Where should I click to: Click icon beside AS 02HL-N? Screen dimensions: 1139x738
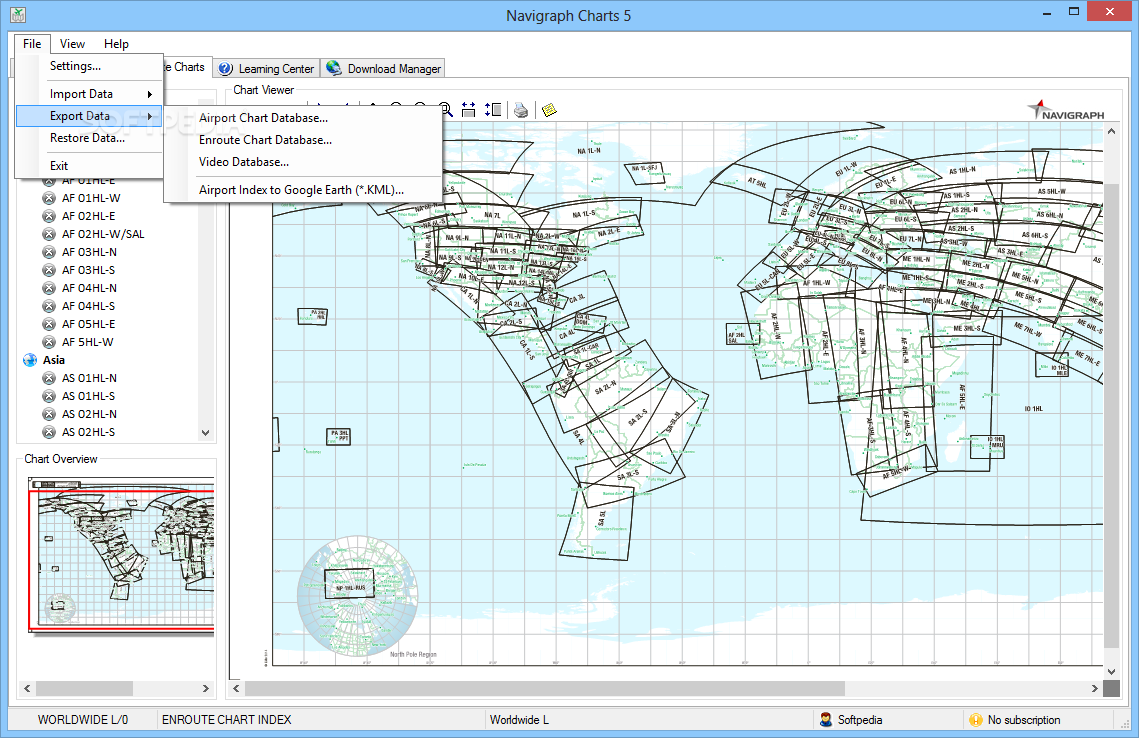(49, 414)
